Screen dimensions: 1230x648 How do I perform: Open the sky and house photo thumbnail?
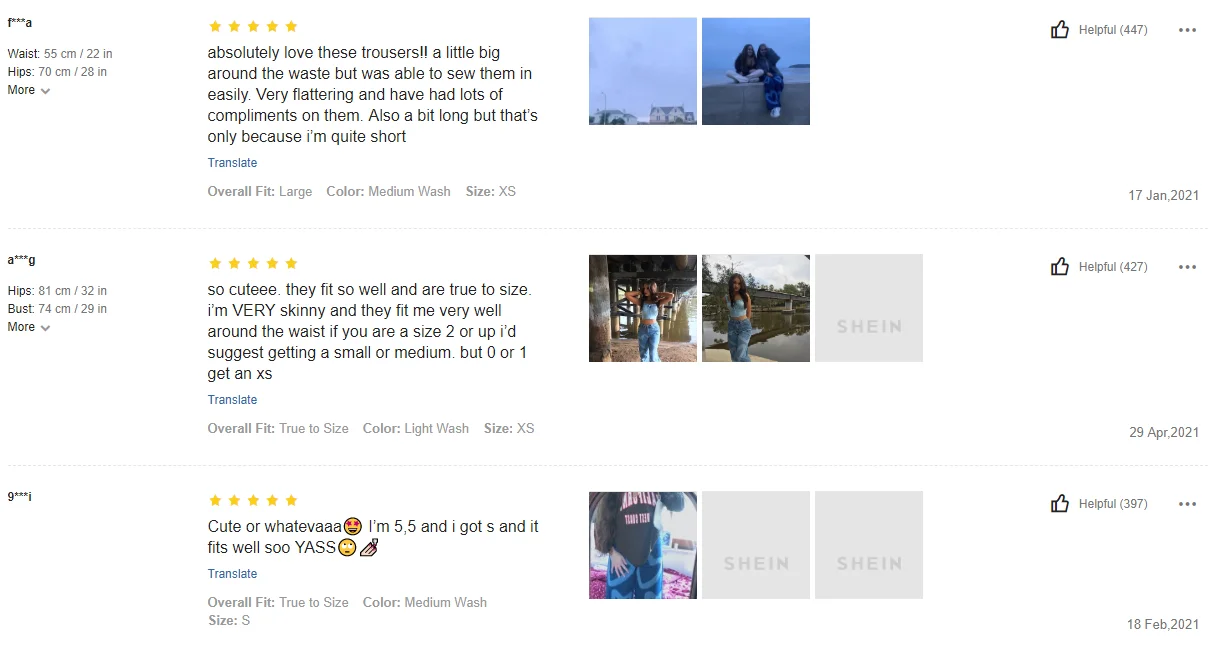coord(643,71)
